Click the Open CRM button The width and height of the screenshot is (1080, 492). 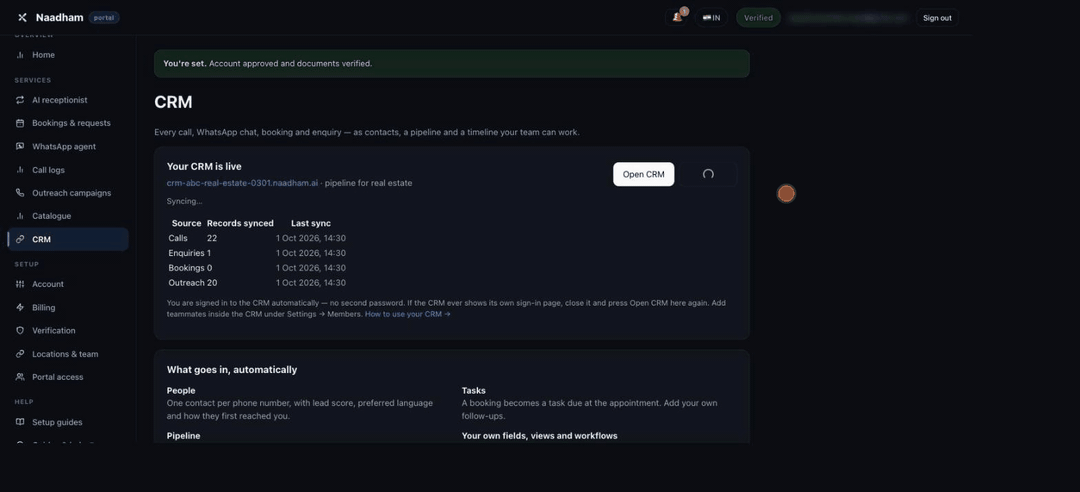643,174
